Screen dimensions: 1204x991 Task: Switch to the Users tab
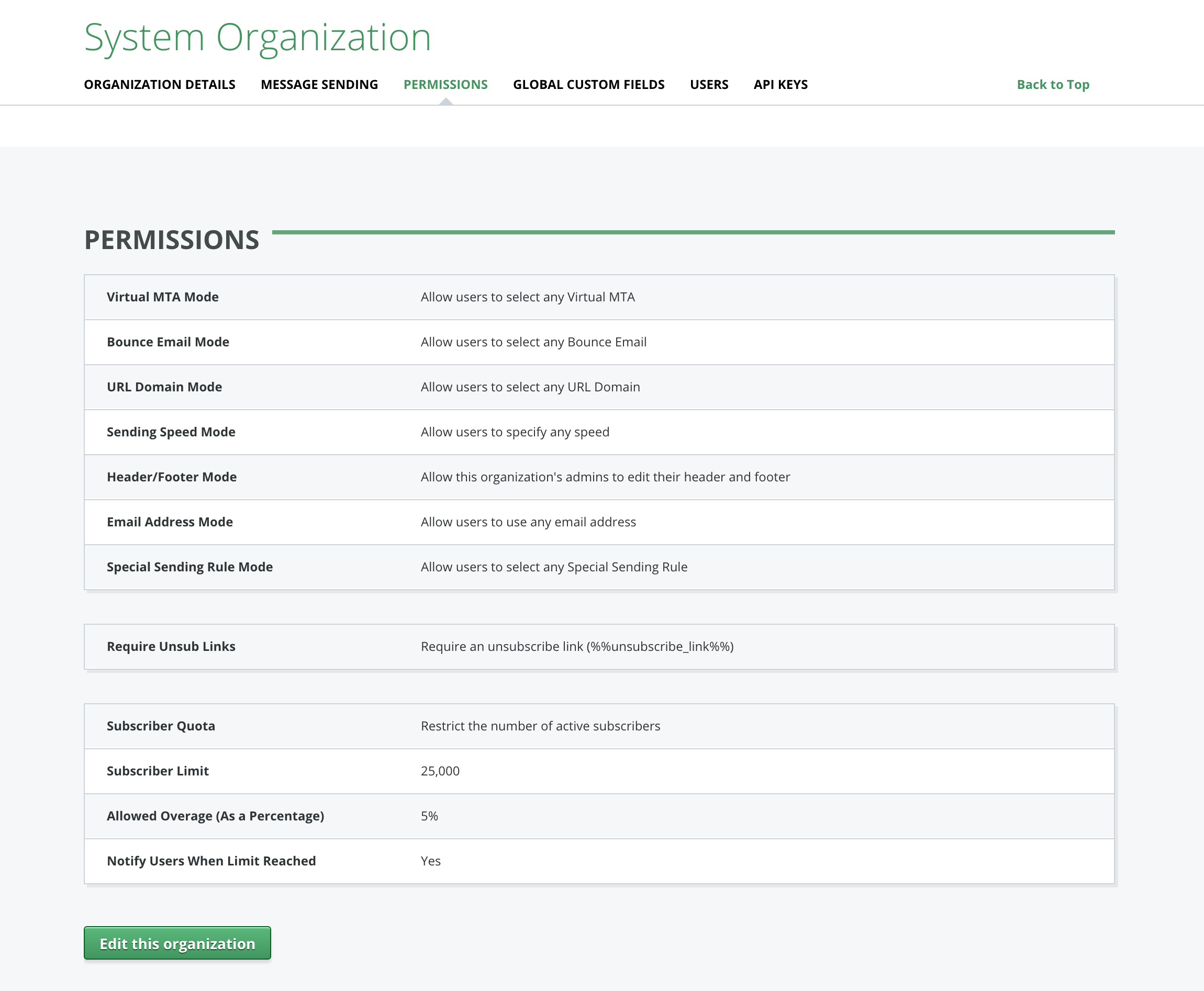(709, 84)
